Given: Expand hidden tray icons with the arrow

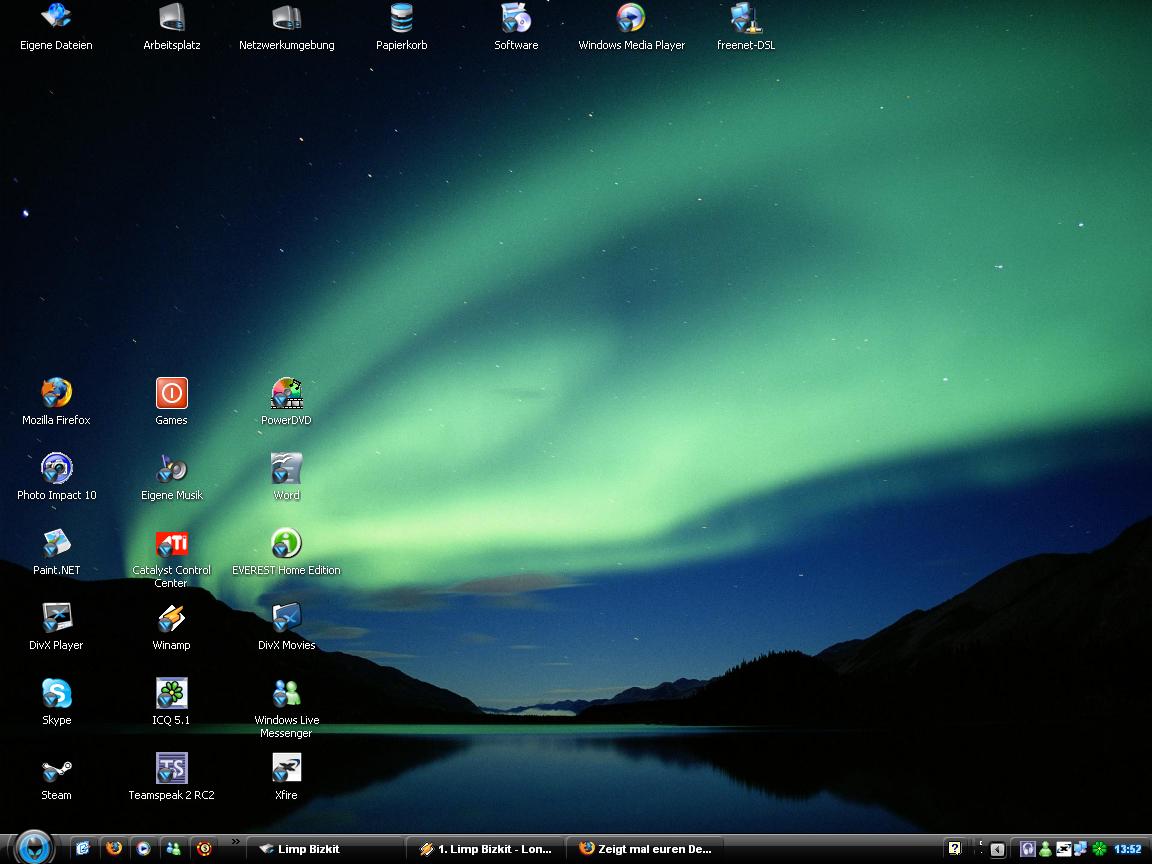Looking at the screenshot, I should (x=997, y=849).
